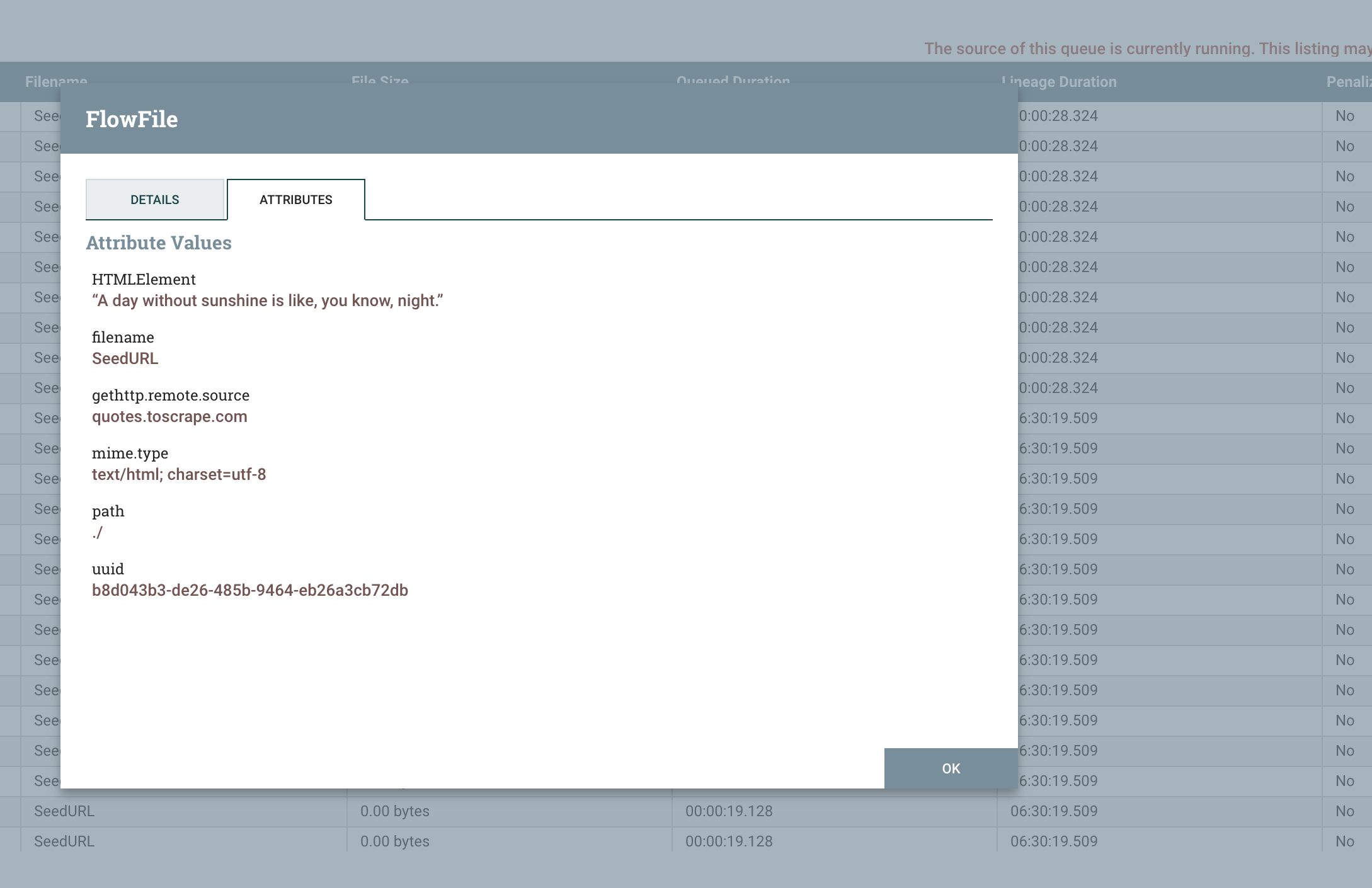
Task: Click the gethttp.remote.source attribute name
Action: (171, 395)
